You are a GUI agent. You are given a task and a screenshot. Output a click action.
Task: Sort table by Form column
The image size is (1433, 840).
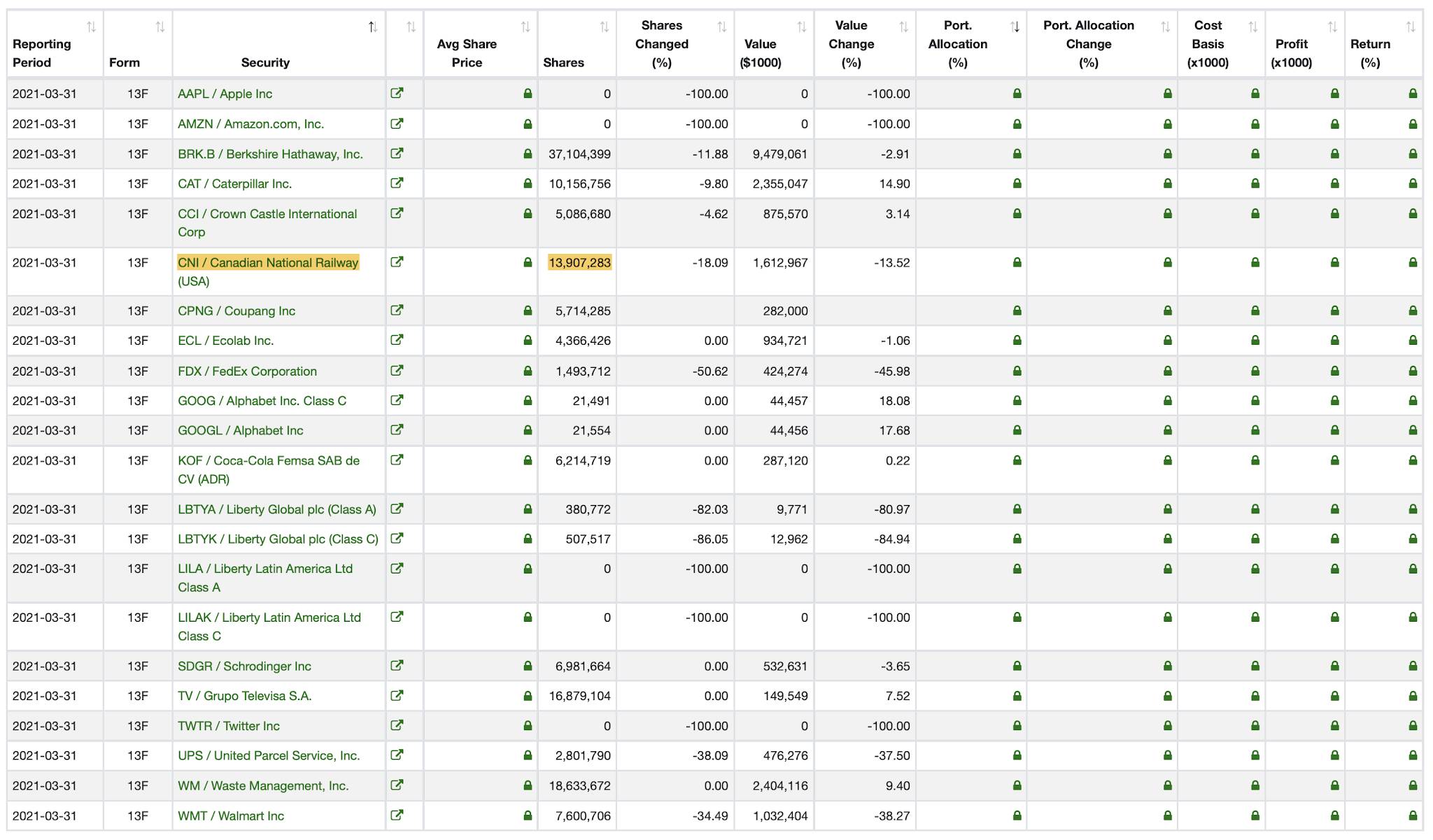click(x=160, y=27)
